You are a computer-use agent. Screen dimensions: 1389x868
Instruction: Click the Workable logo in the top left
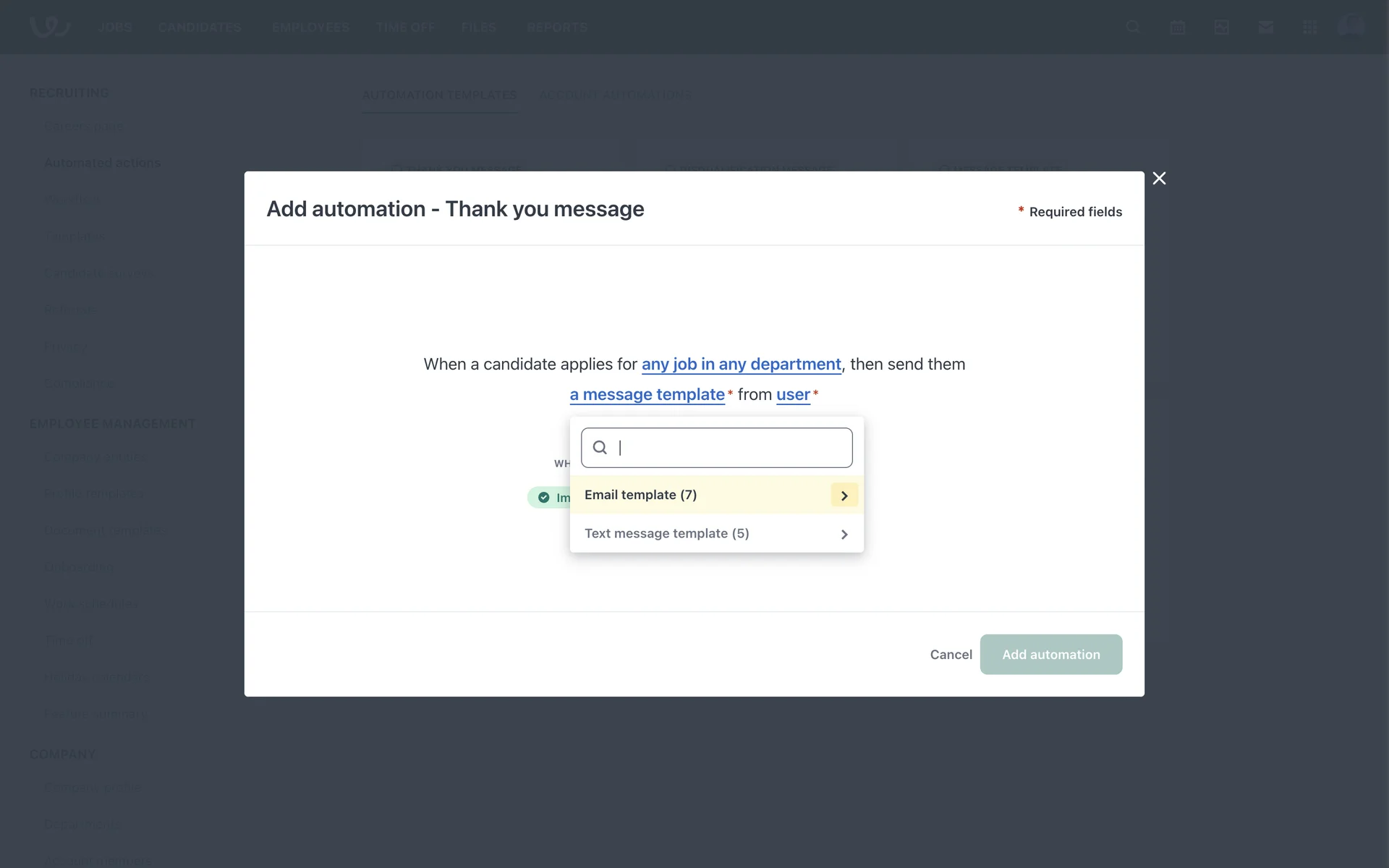pos(49,27)
